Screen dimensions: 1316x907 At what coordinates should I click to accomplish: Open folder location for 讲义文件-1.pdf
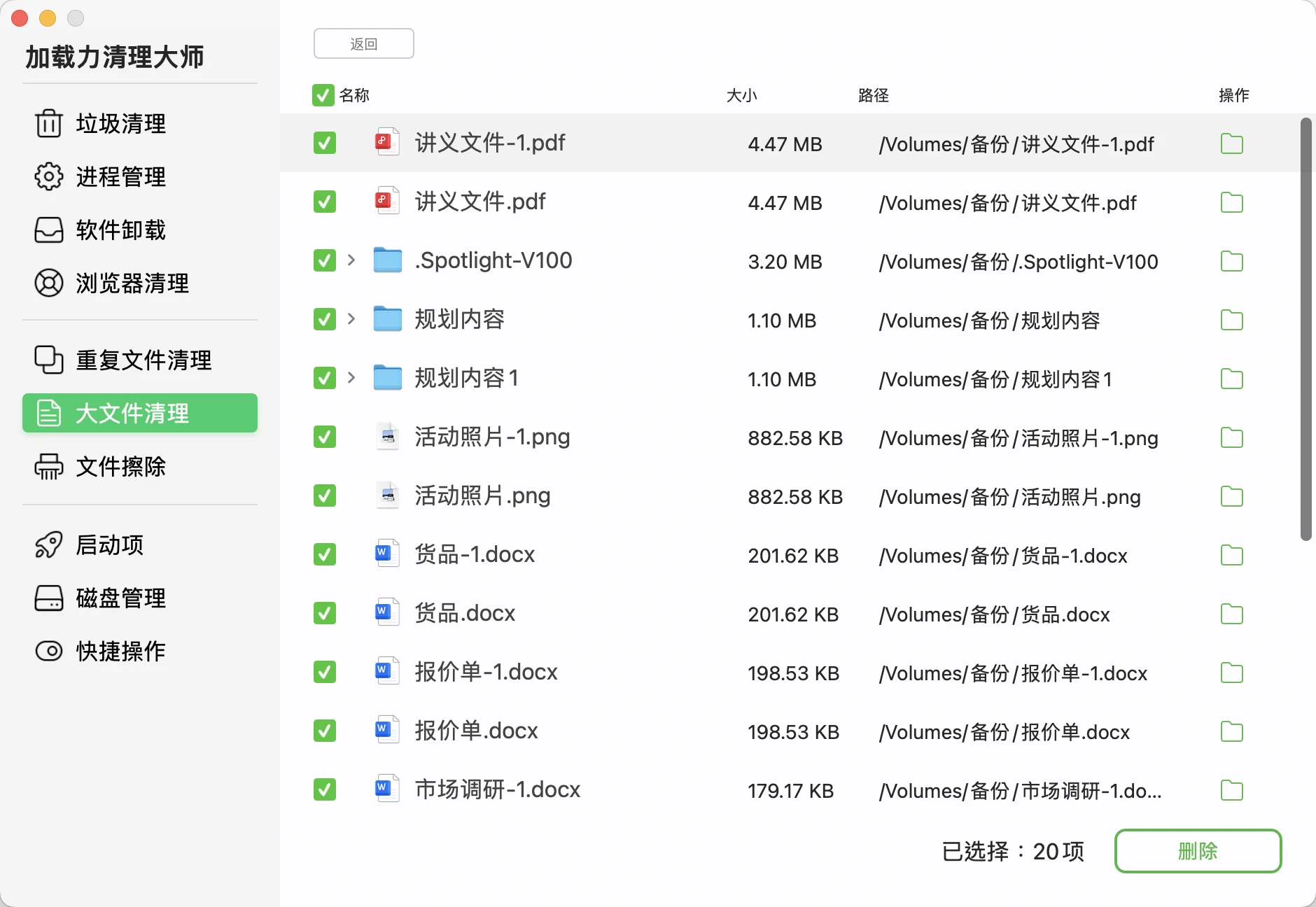(x=1231, y=143)
